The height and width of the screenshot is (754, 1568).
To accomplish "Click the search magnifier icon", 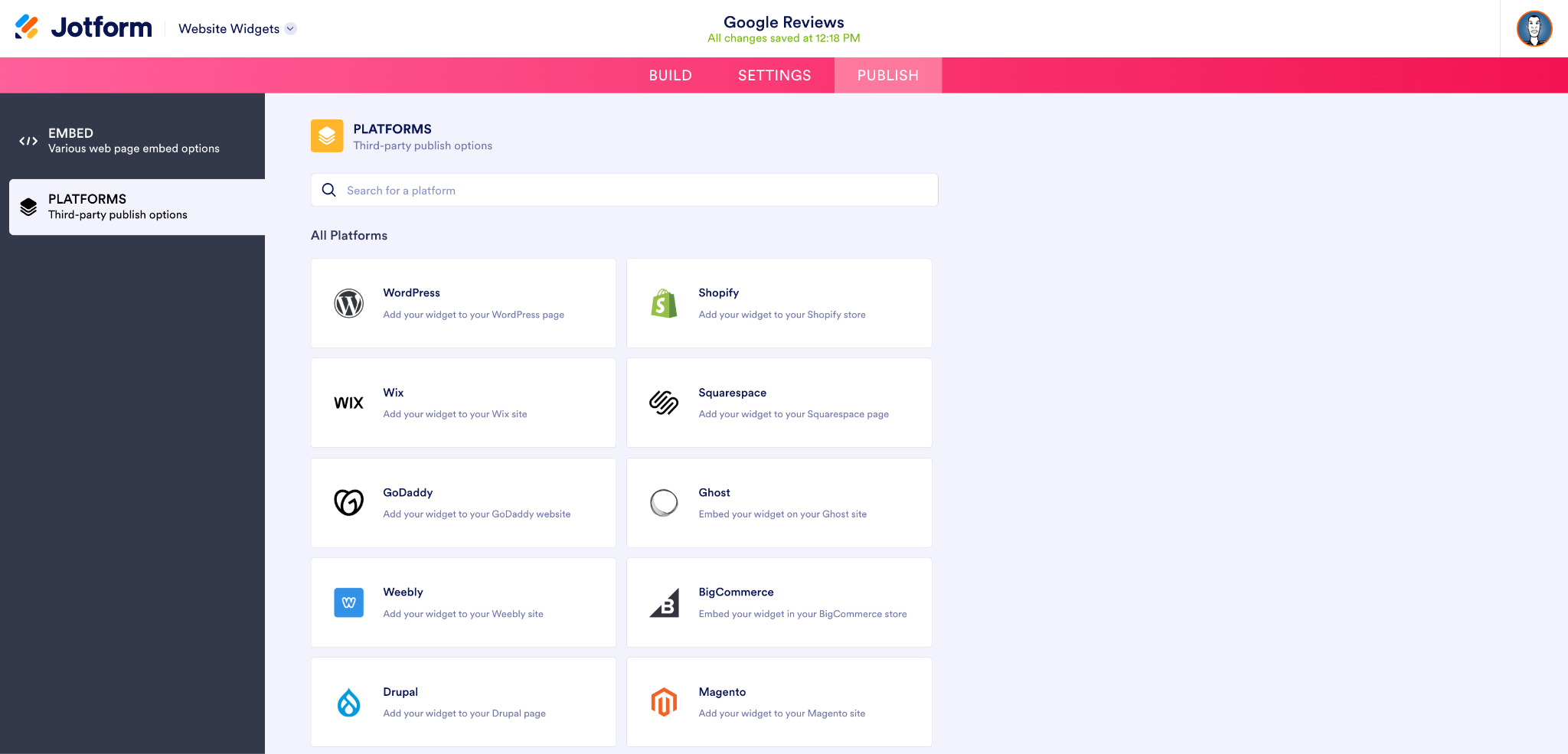I will tap(329, 190).
